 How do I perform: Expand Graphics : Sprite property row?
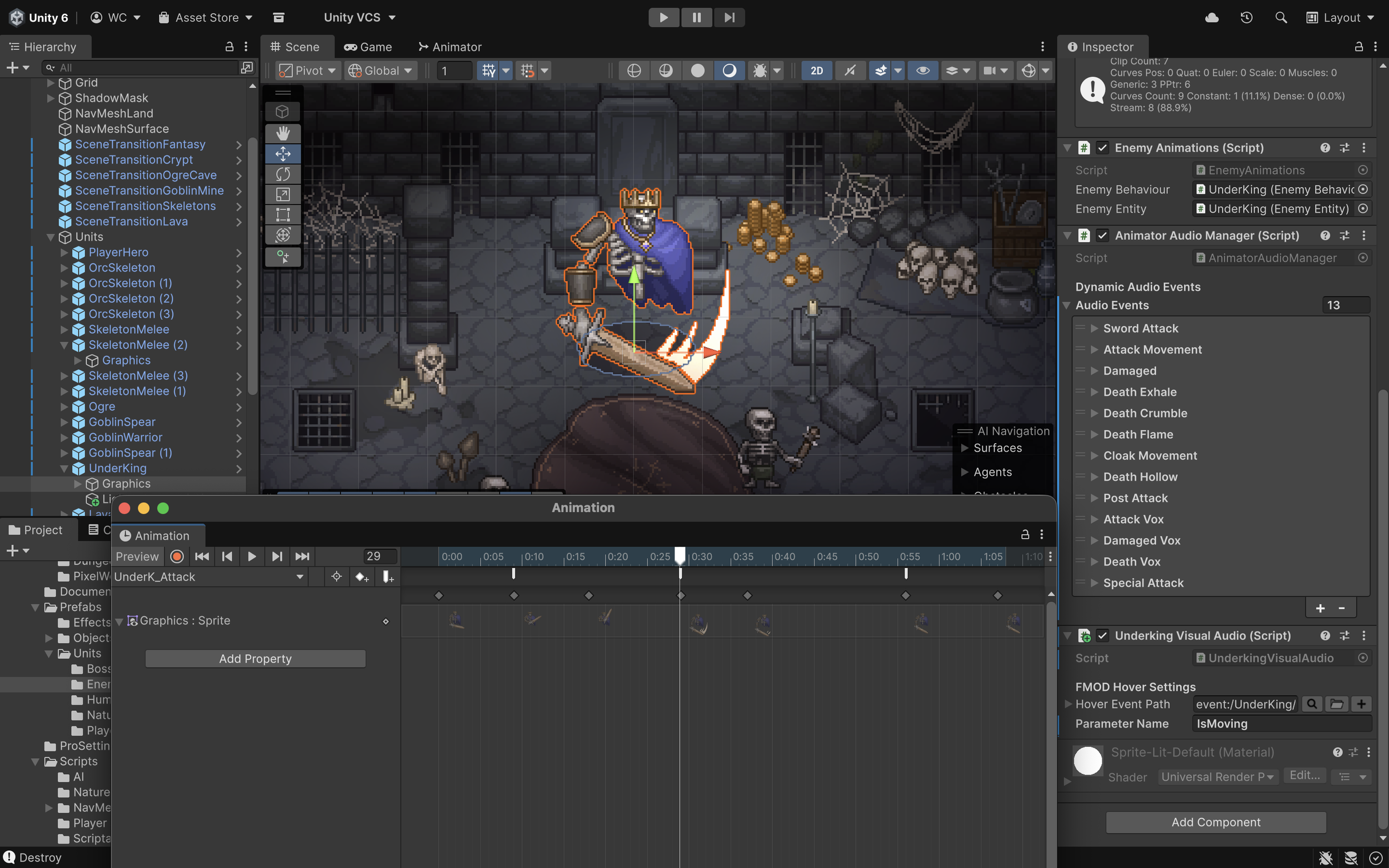(x=119, y=621)
